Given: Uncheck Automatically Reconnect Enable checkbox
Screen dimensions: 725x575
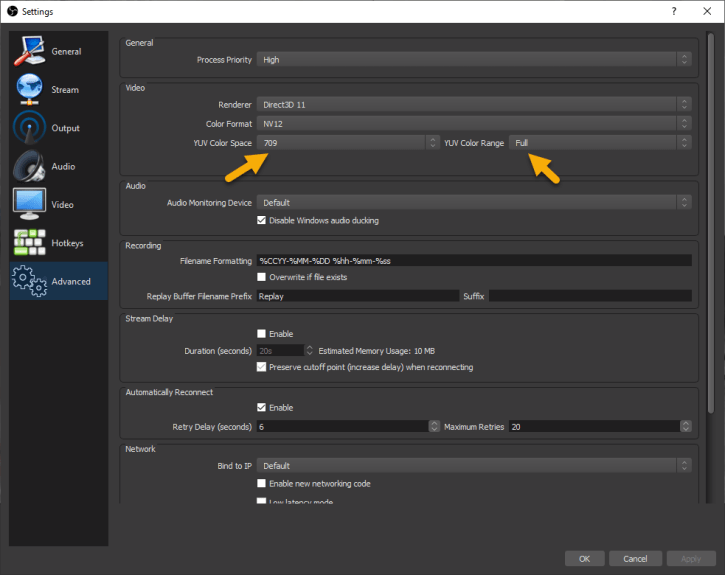Looking at the screenshot, I should tap(263, 408).
